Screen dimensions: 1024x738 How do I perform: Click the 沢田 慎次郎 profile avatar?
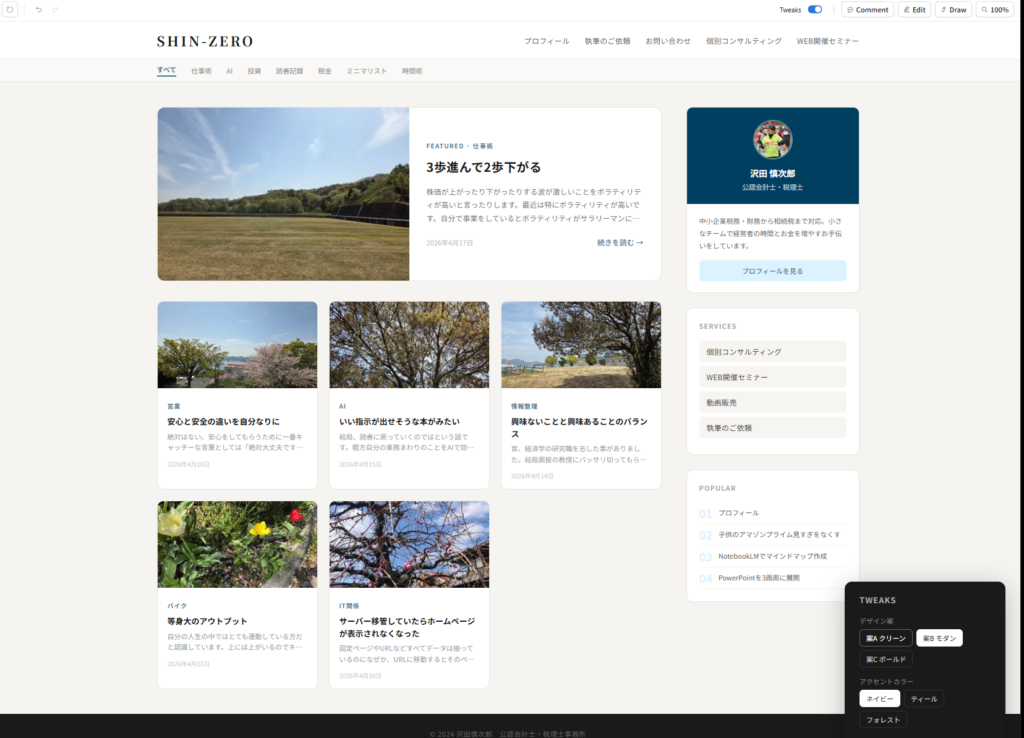point(772,139)
